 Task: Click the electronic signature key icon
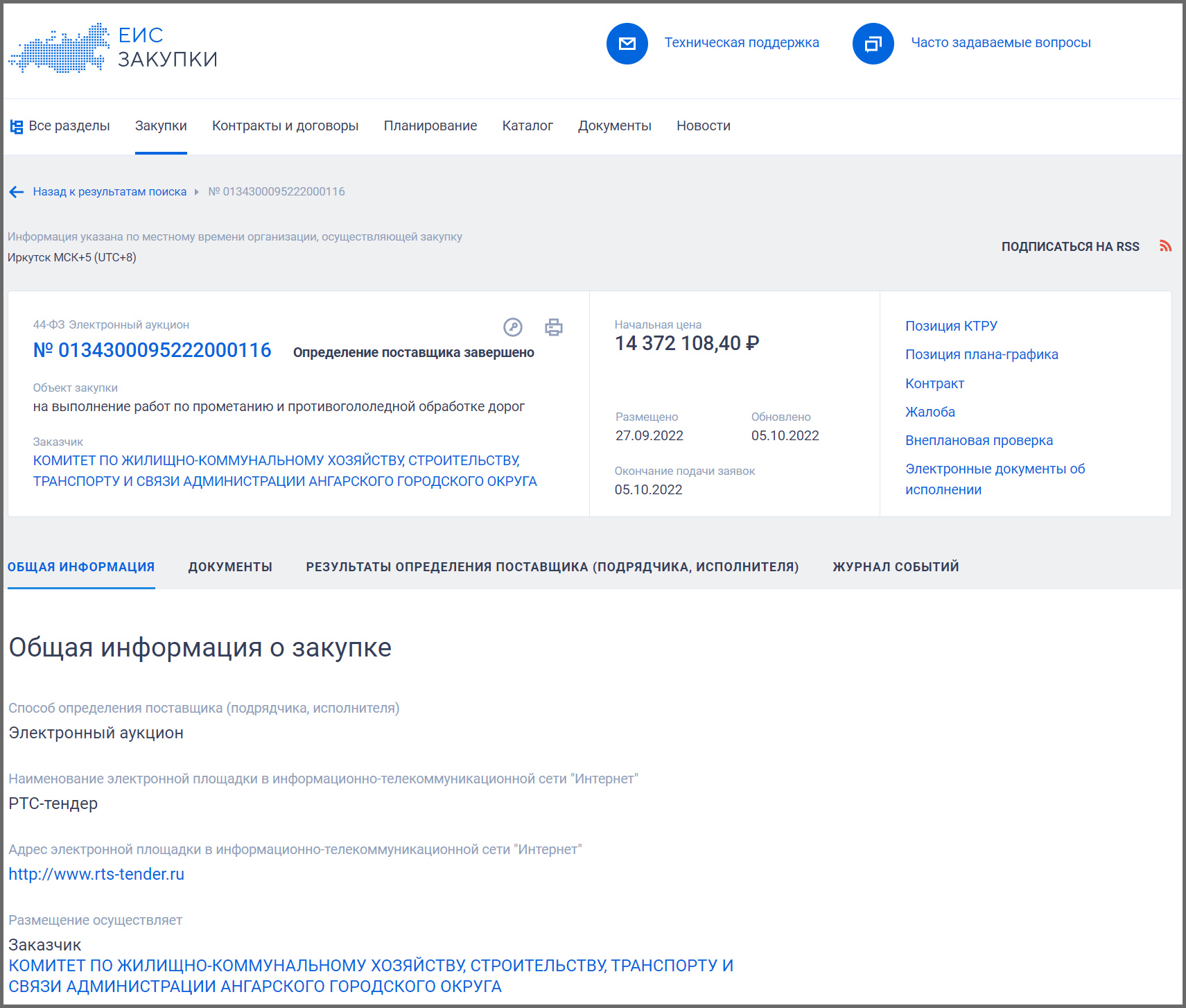pos(513,327)
